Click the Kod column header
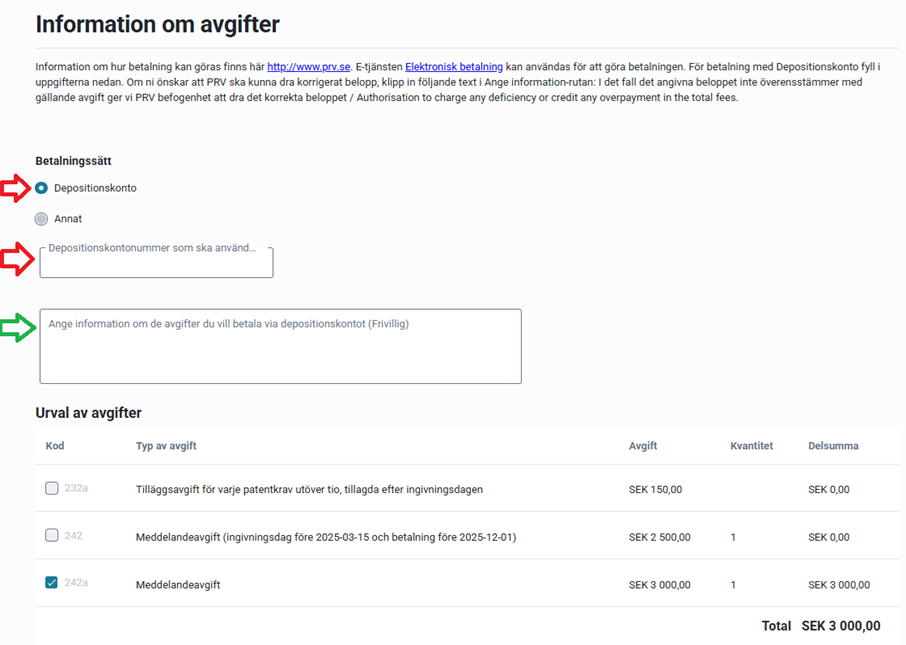 click(55, 446)
